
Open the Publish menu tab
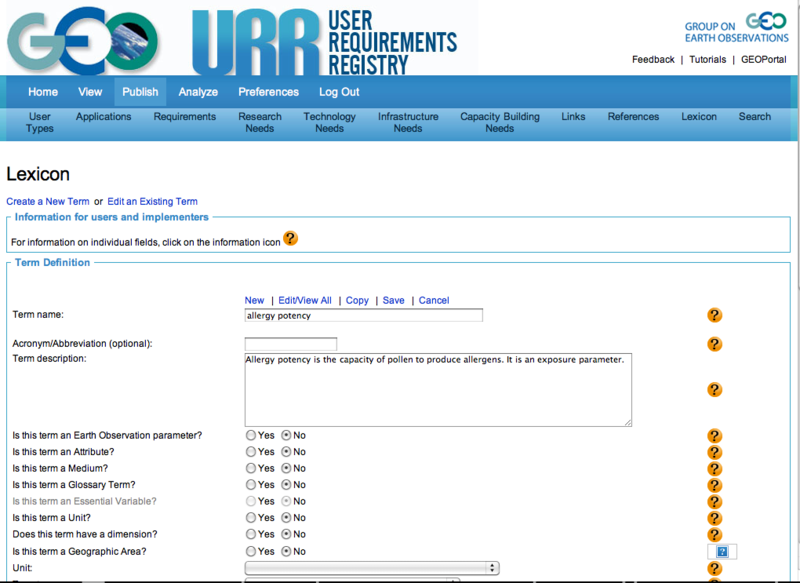click(x=140, y=92)
